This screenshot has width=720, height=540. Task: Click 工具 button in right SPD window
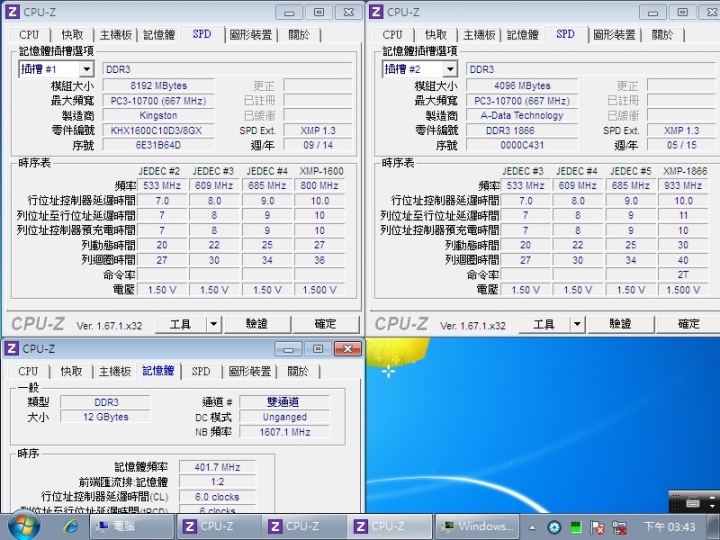pyautogui.click(x=544, y=324)
